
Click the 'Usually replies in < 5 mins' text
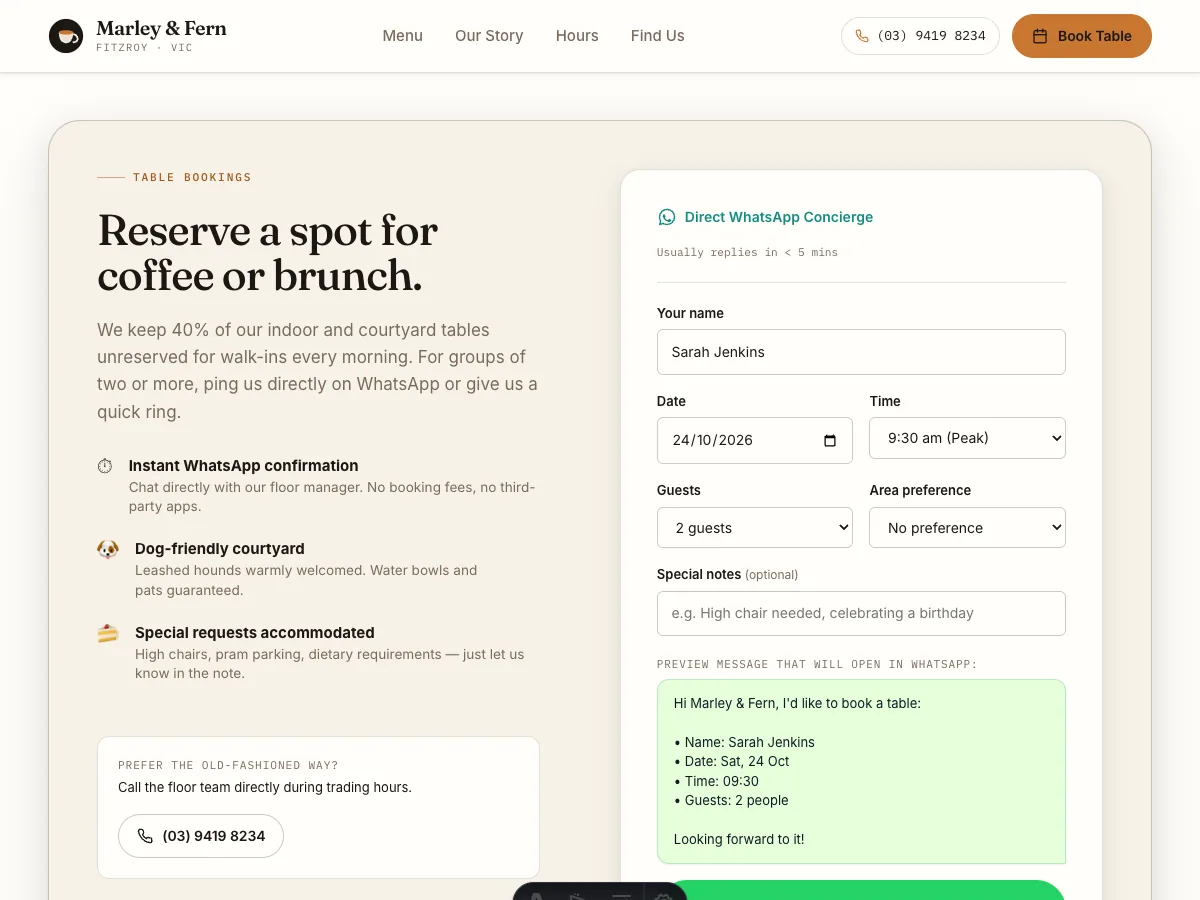pyautogui.click(x=747, y=252)
